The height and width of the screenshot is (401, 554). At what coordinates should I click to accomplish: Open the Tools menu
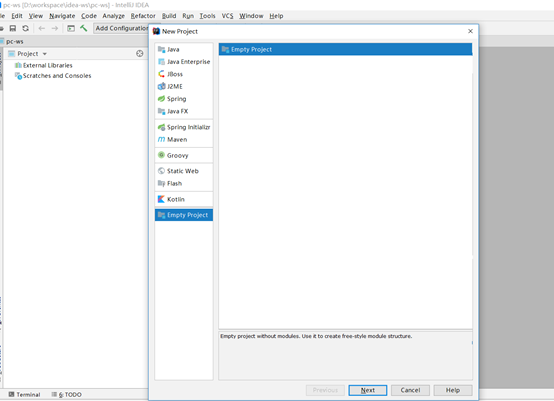(207, 16)
